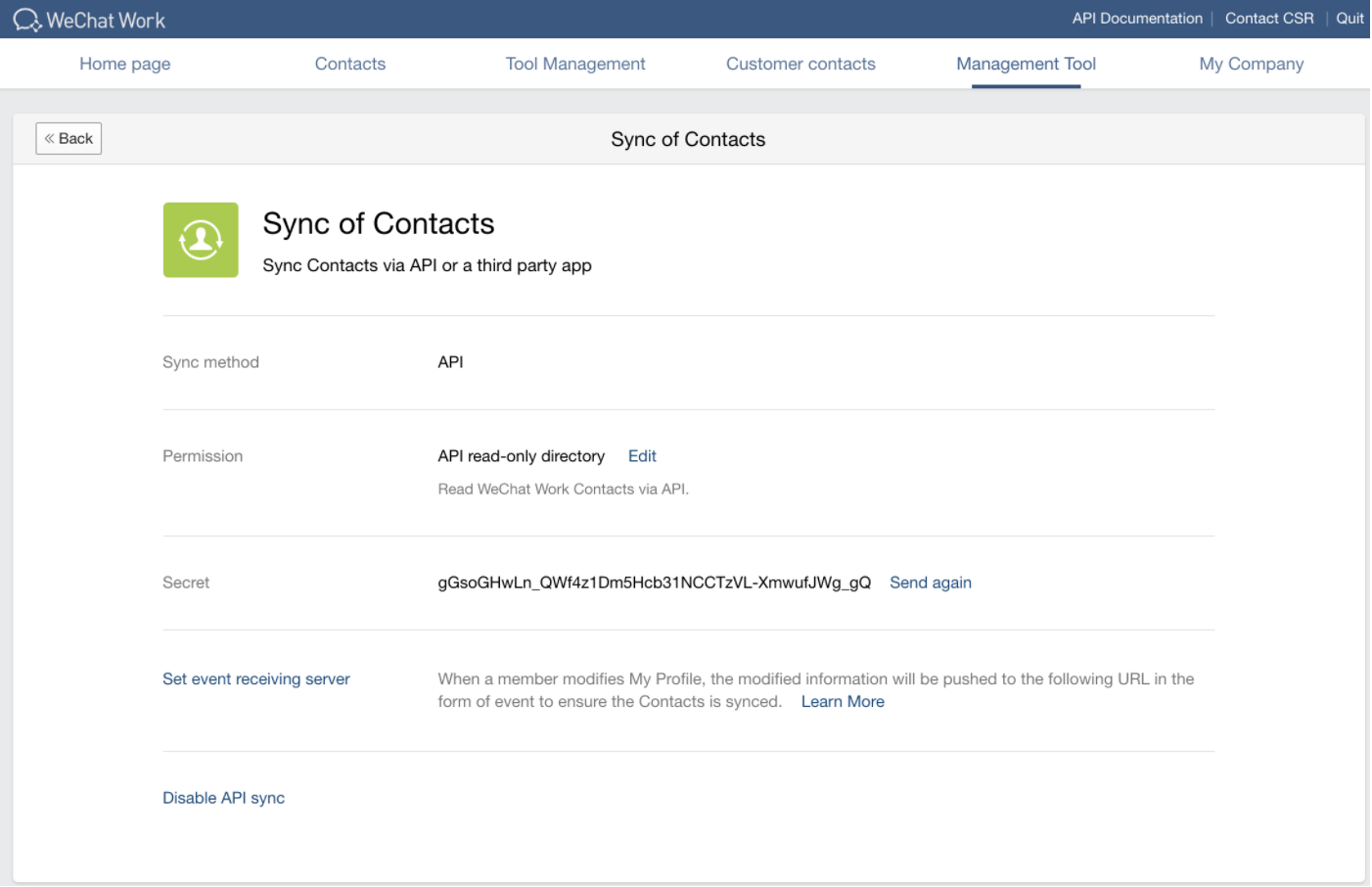Open the My Company tab
The image size is (1372, 887).
(1252, 64)
